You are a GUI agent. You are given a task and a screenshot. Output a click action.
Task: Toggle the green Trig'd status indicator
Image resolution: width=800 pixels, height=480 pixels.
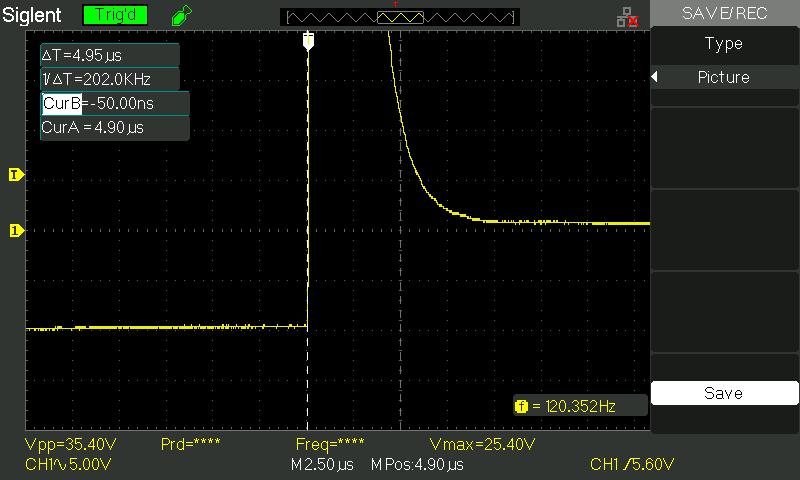tap(112, 16)
